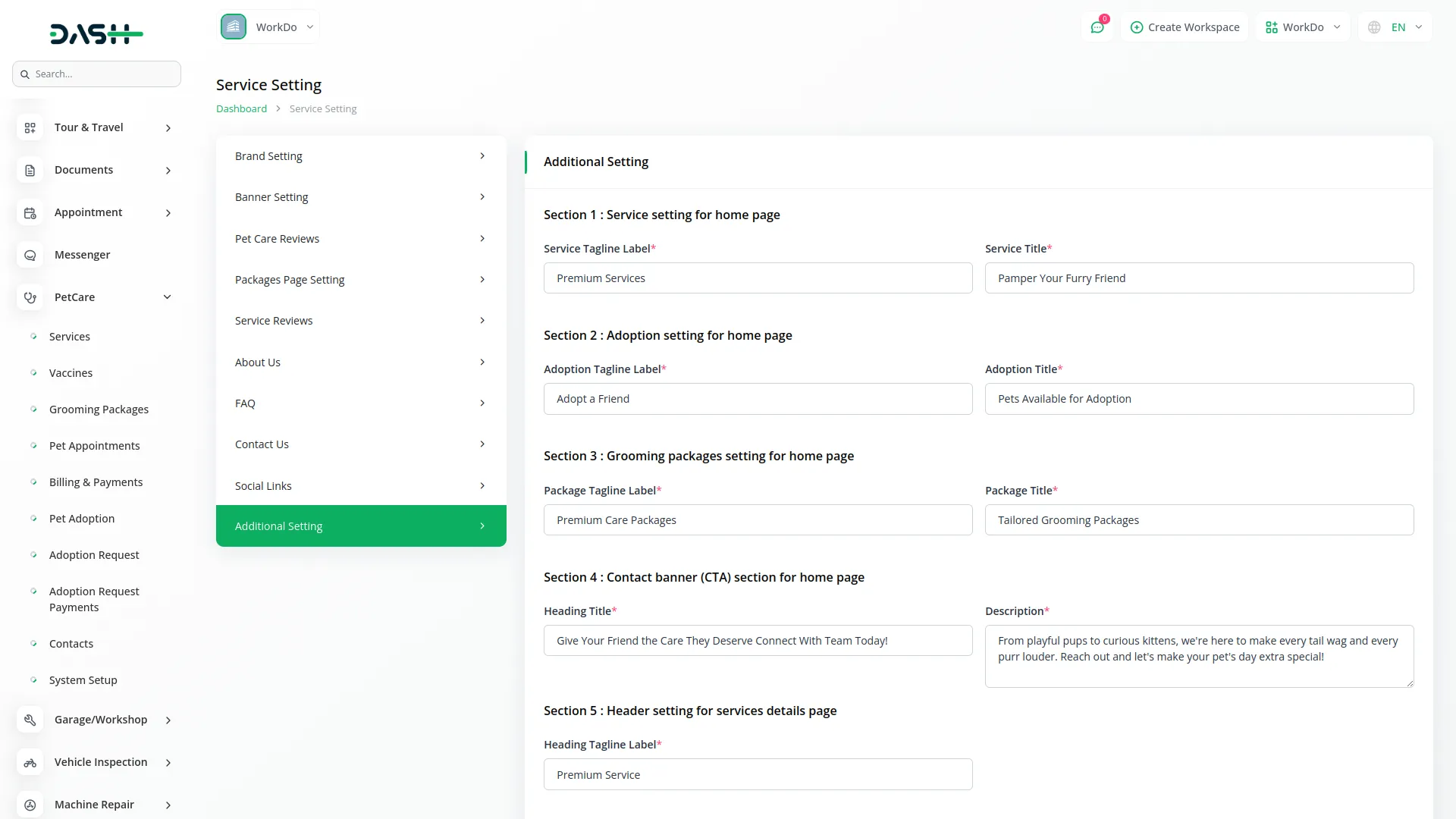The width and height of the screenshot is (1456, 819).
Task: Open Grooming Packages in PetCare menu
Action: (x=99, y=409)
